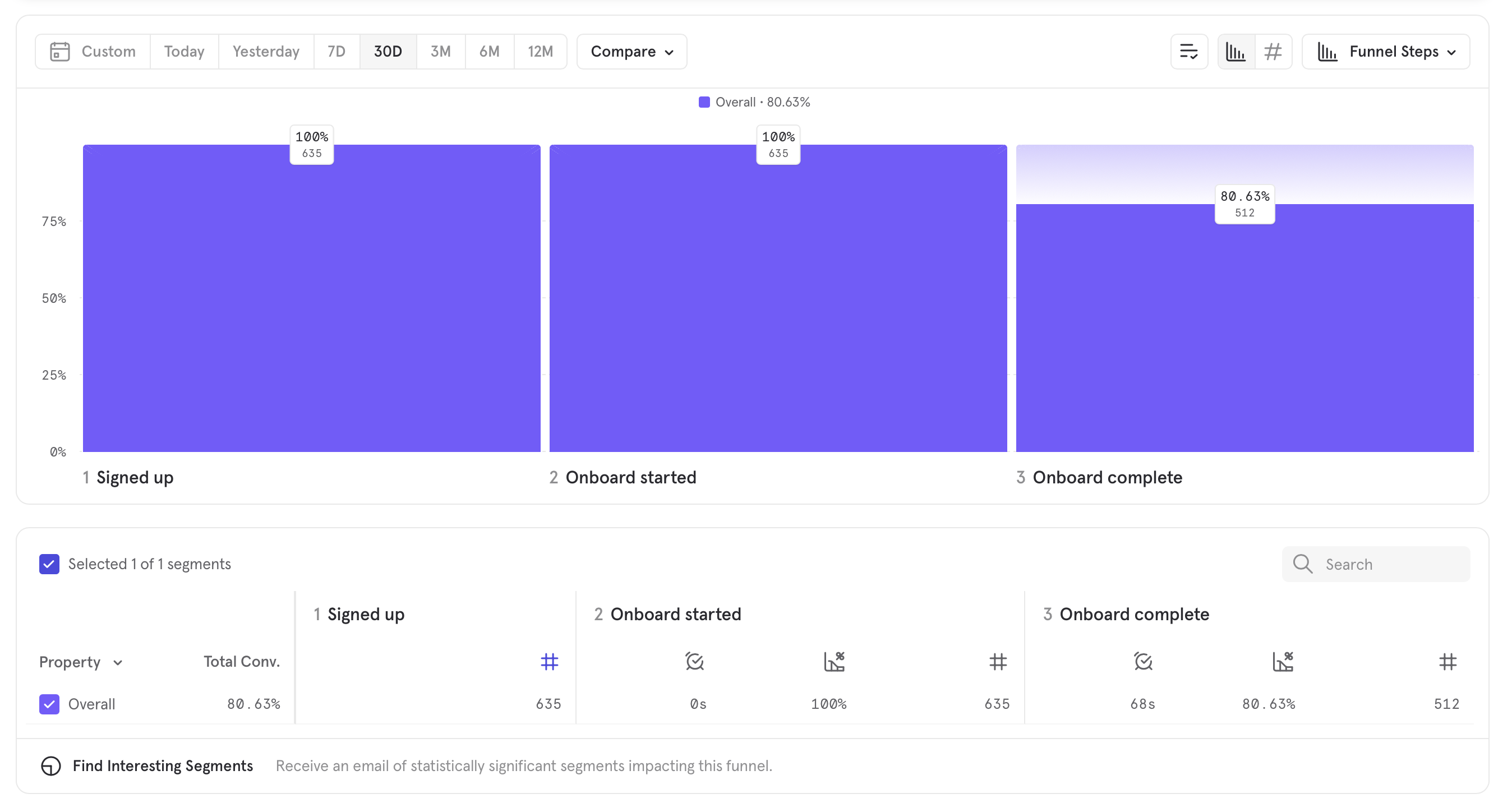Click the 'Onboard started' table column header
The width and height of the screenshot is (1512, 812).
(x=667, y=614)
